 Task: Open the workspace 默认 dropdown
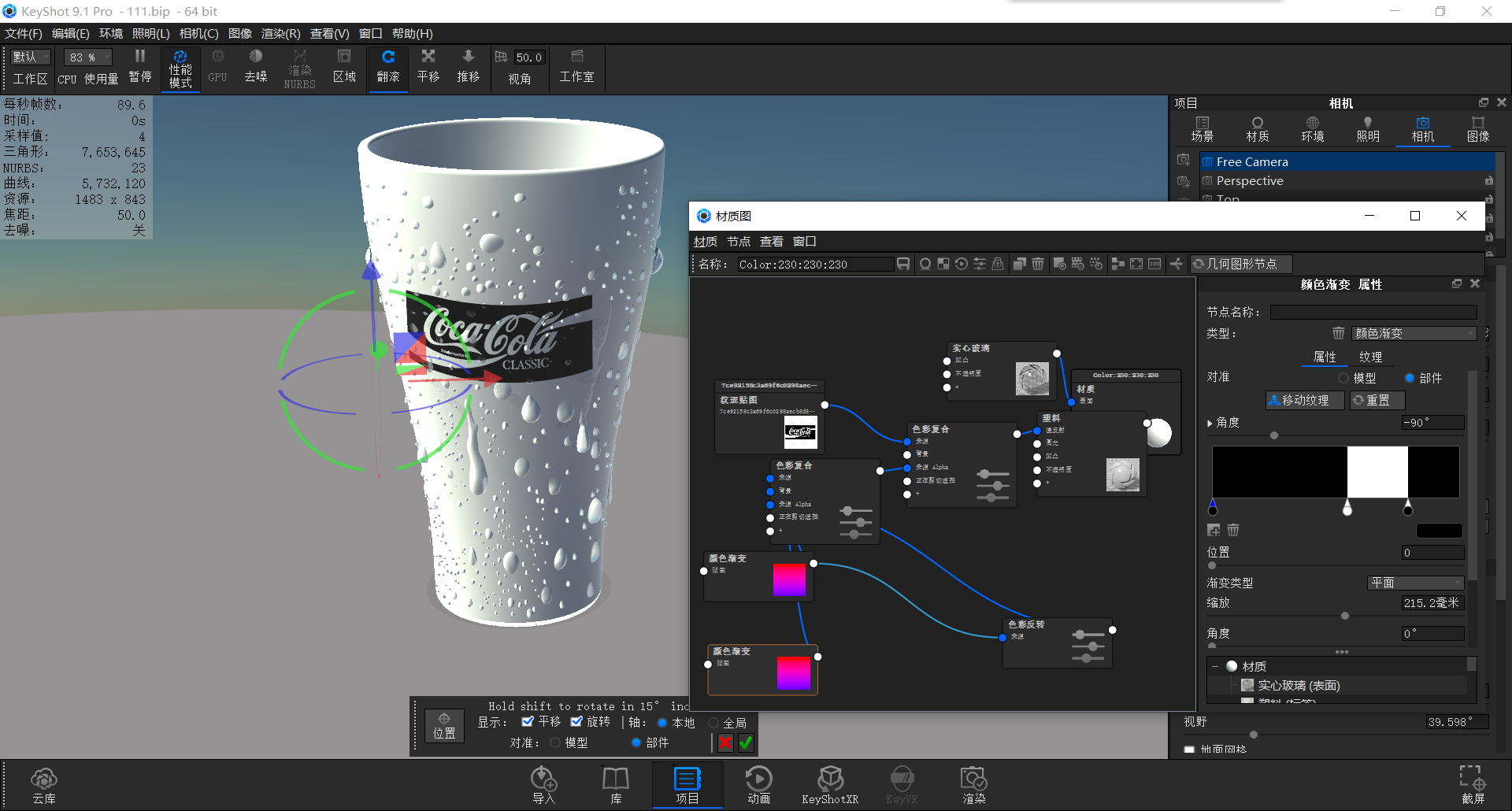pos(30,57)
